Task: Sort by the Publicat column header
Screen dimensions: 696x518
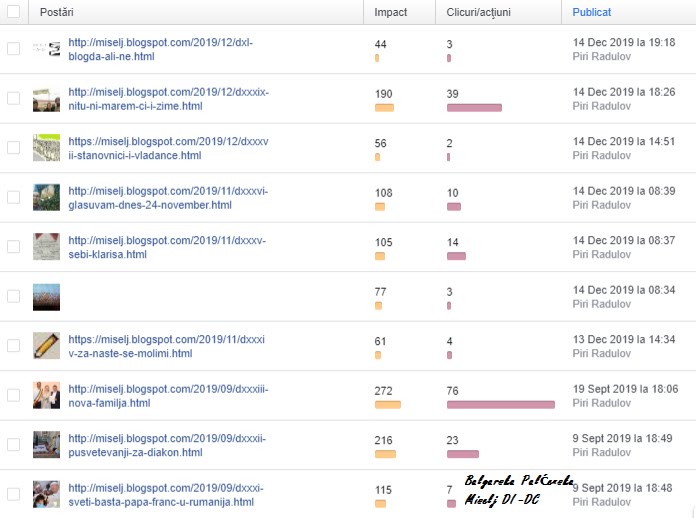Action: [x=592, y=12]
